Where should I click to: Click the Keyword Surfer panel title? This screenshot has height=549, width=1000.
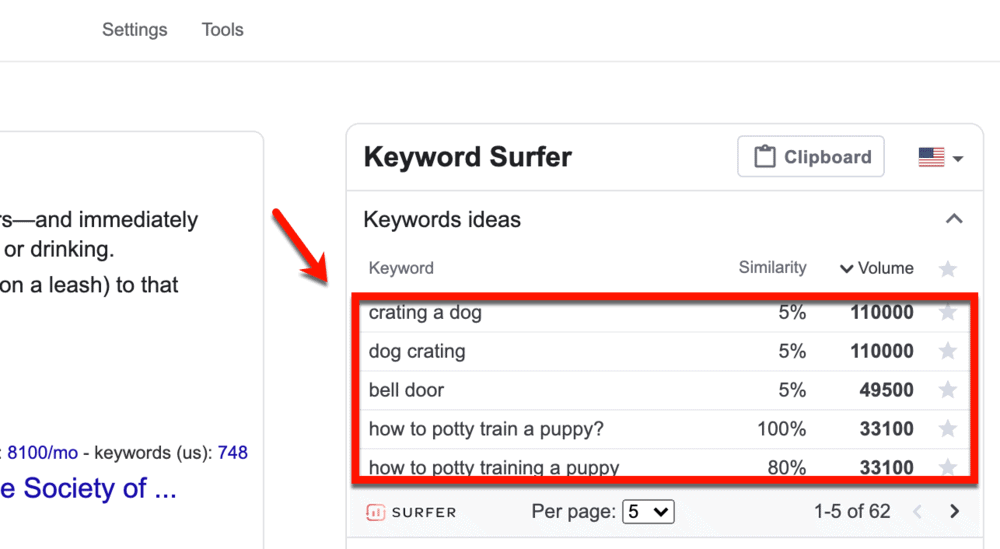[x=467, y=157]
